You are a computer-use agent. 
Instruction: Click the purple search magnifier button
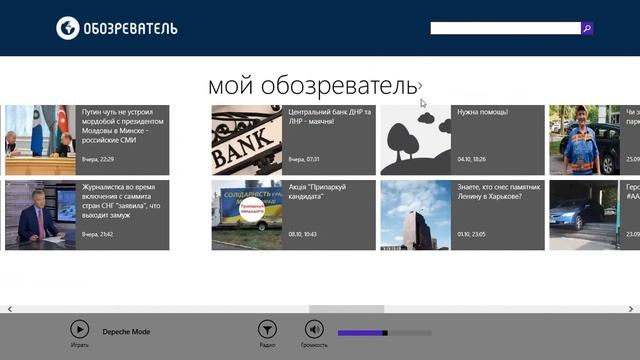(587, 28)
